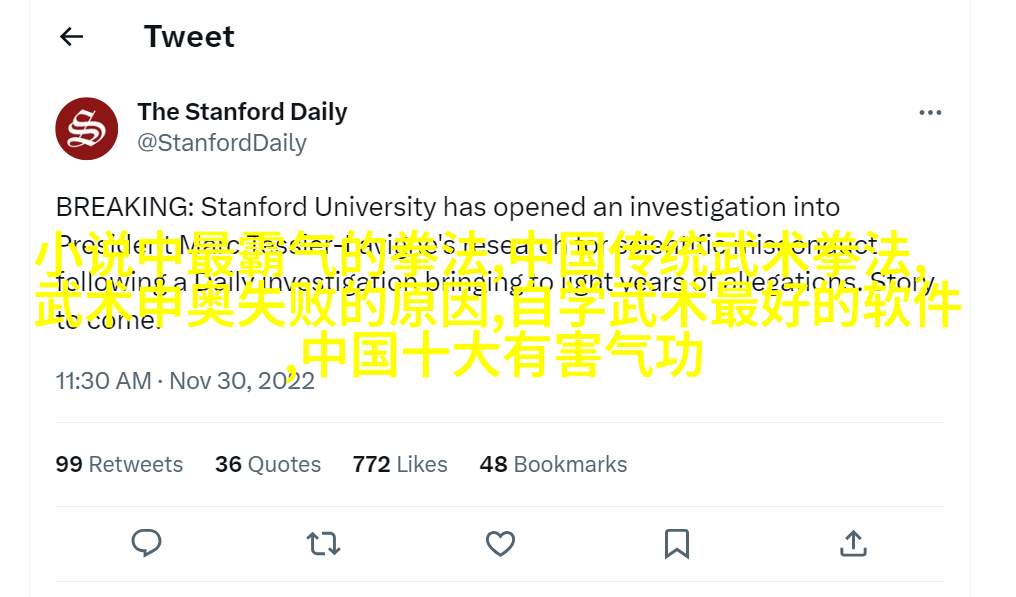Click the retweet arrows icon

pyautogui.click(x=323, y=543)
